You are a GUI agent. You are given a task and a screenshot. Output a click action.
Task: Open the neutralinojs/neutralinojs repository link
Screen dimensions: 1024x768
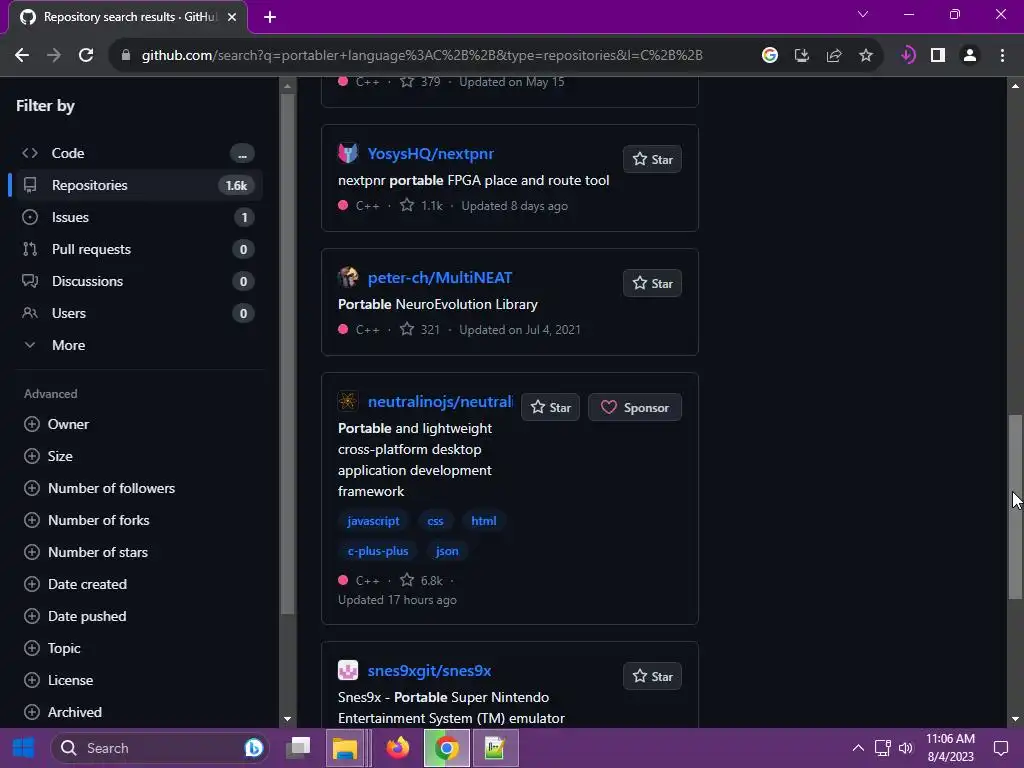(440, 402)
